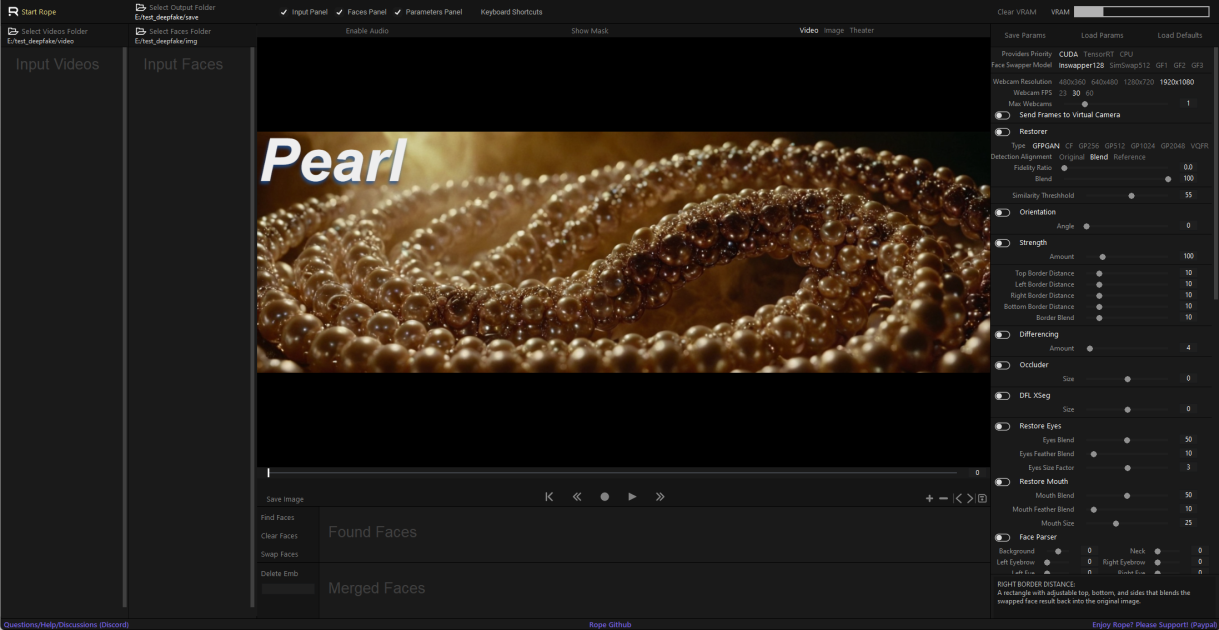Click the round record button
This screenshot has height=630, width=1219.
(605, 497)
